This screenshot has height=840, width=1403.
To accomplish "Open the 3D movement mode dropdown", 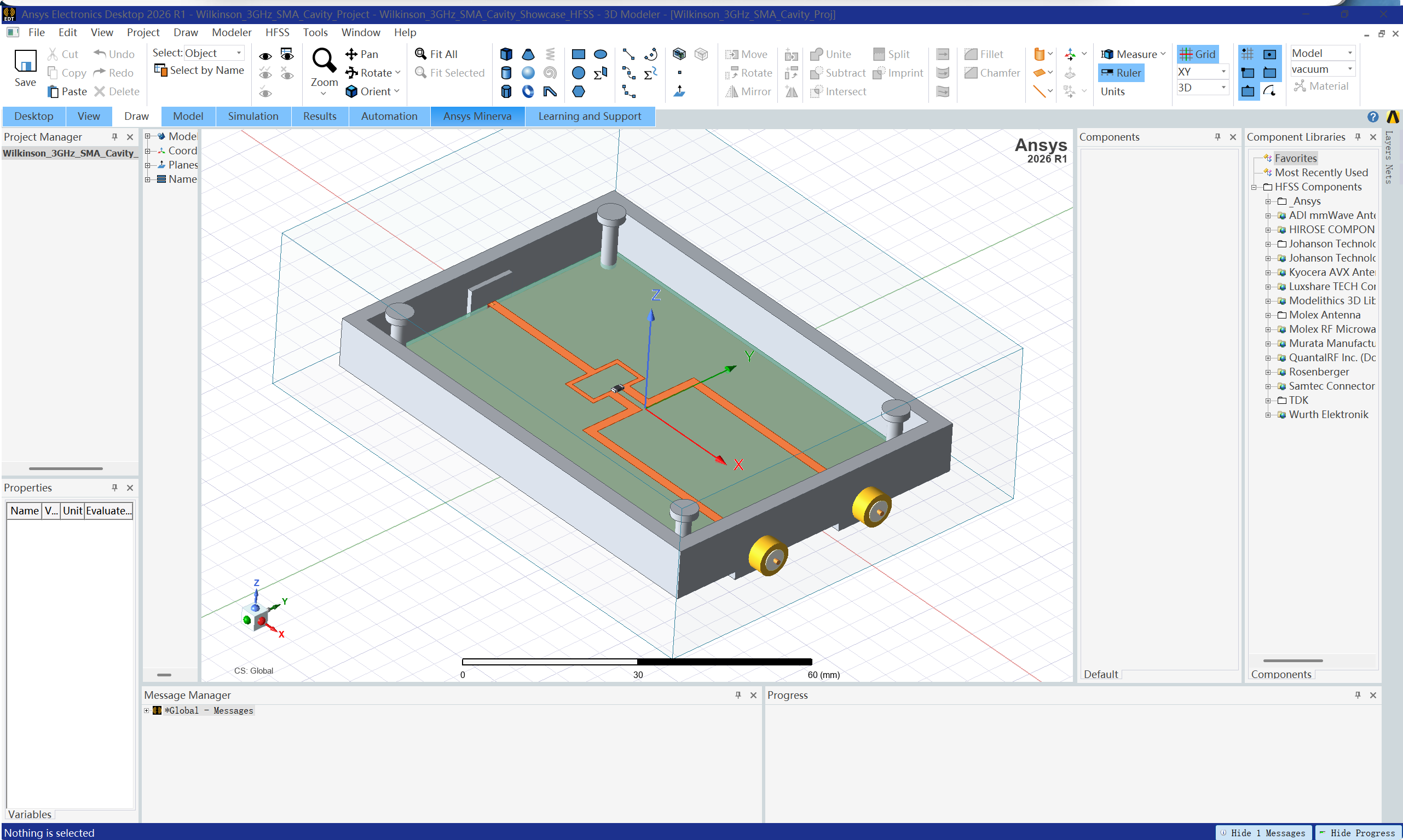I will 1202,88.
